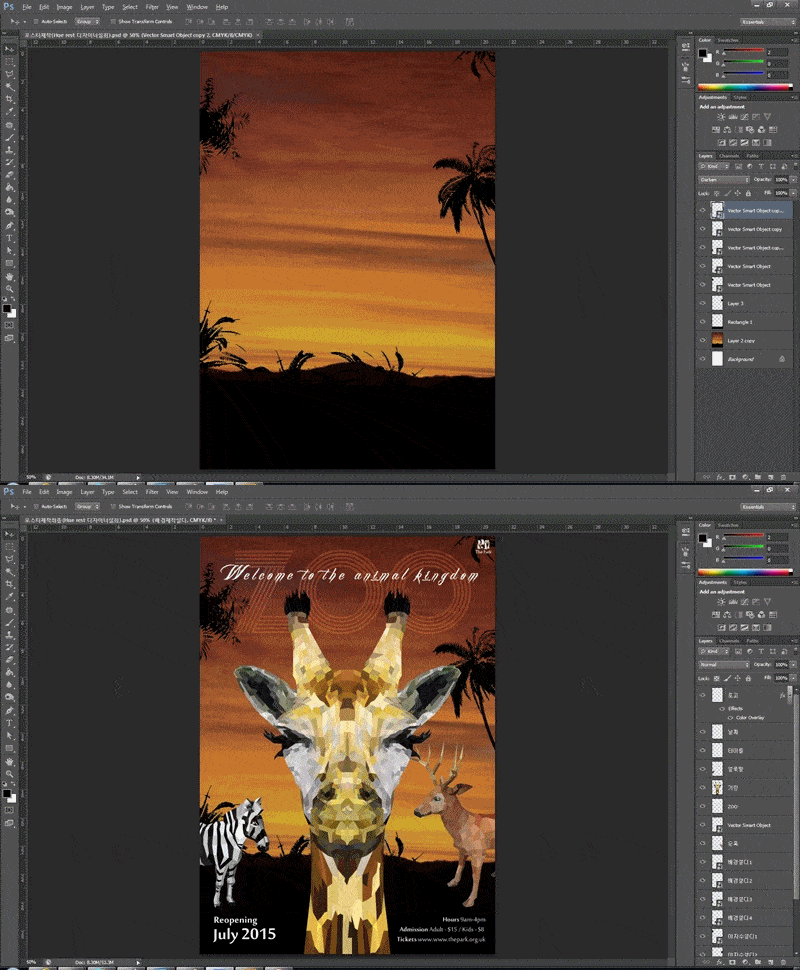Select the Type tool in sunset-only window
The image size is (800, 970).
pyautogui.click(x=9, y=238)
